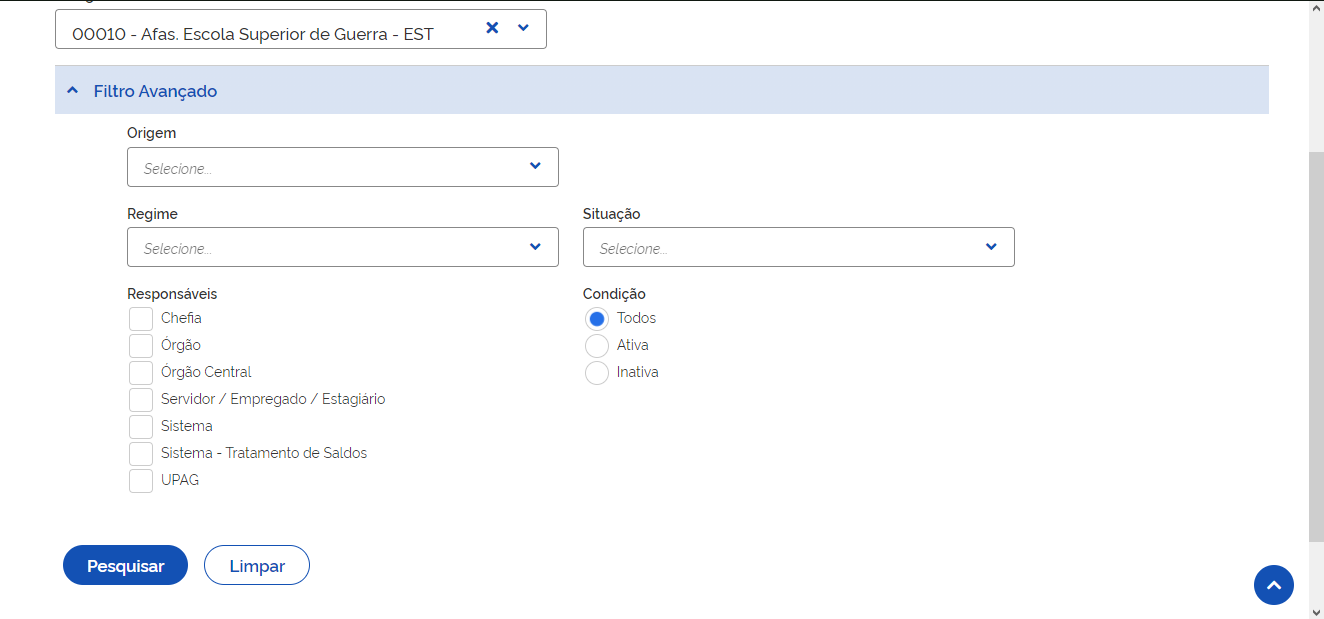Check the Chefia checkbox
This screenshot has width=1324, height=619.
(141, 318)
